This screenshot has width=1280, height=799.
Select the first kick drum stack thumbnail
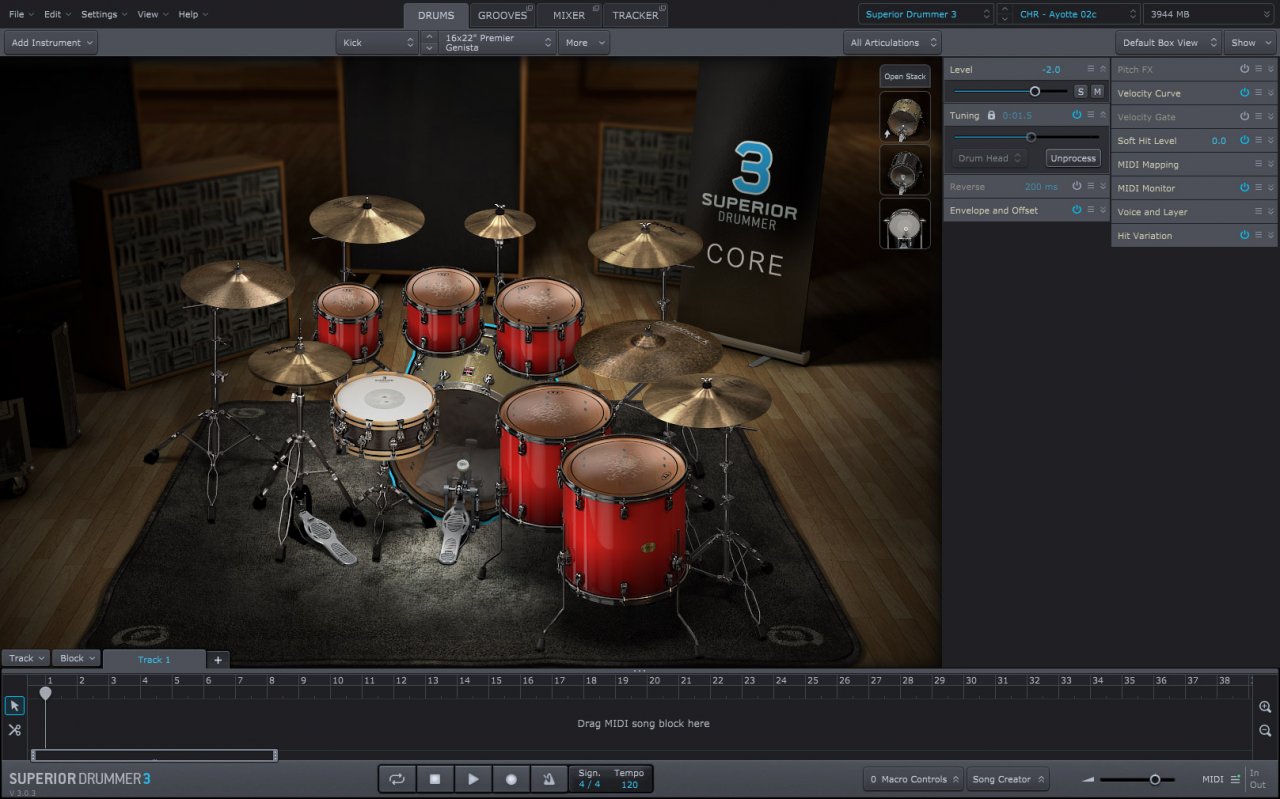tap(905, 117)
